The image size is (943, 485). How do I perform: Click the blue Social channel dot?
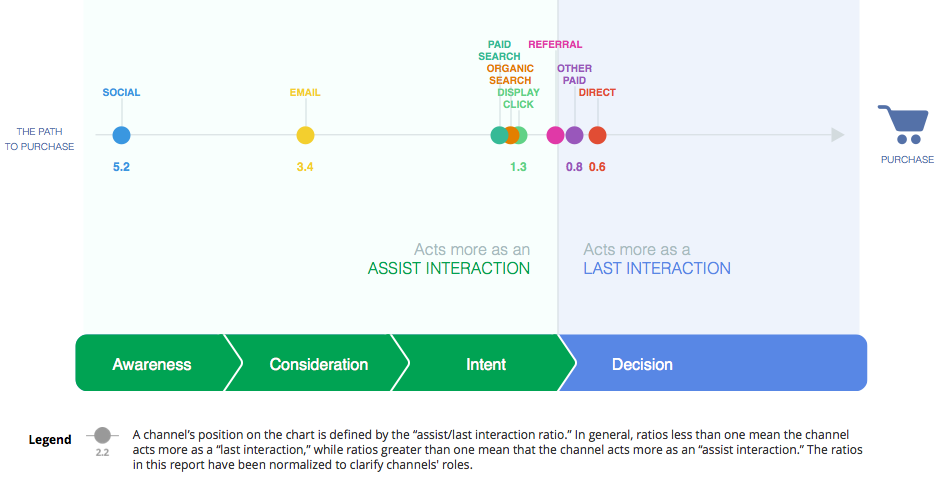(121, 136)
